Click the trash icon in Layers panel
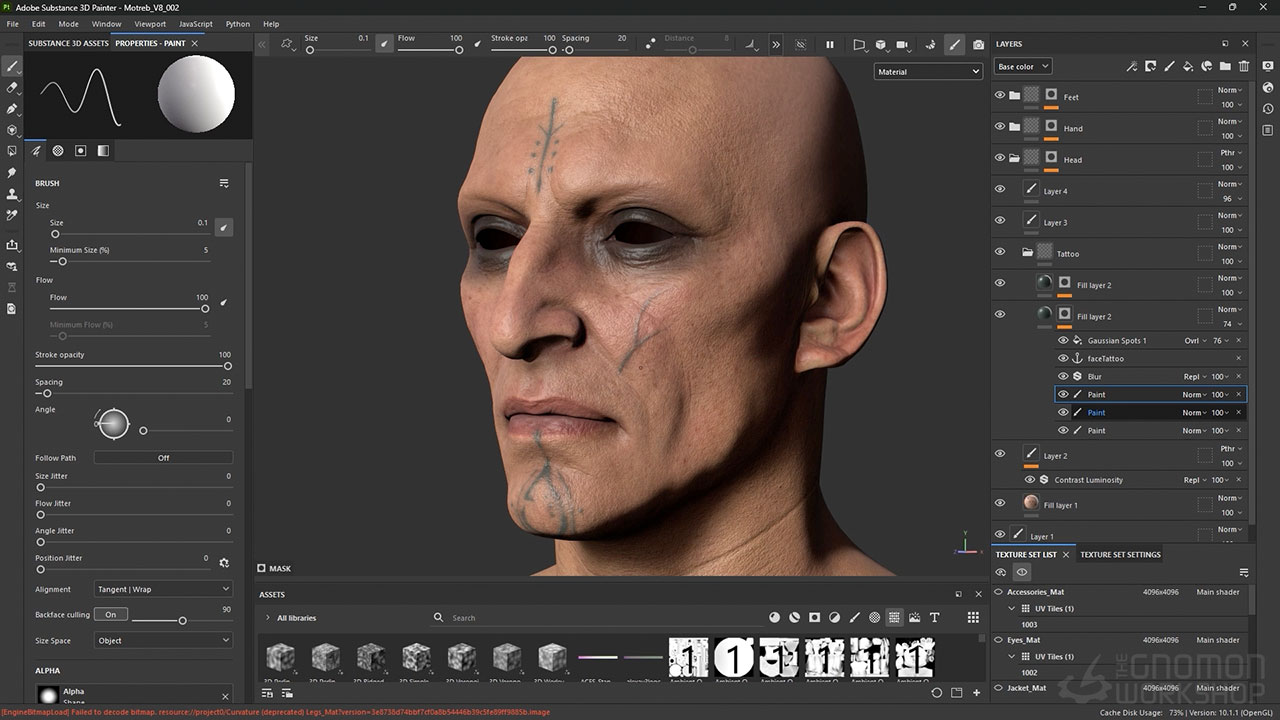1280x720 pixels. (x=1244, y=67)
